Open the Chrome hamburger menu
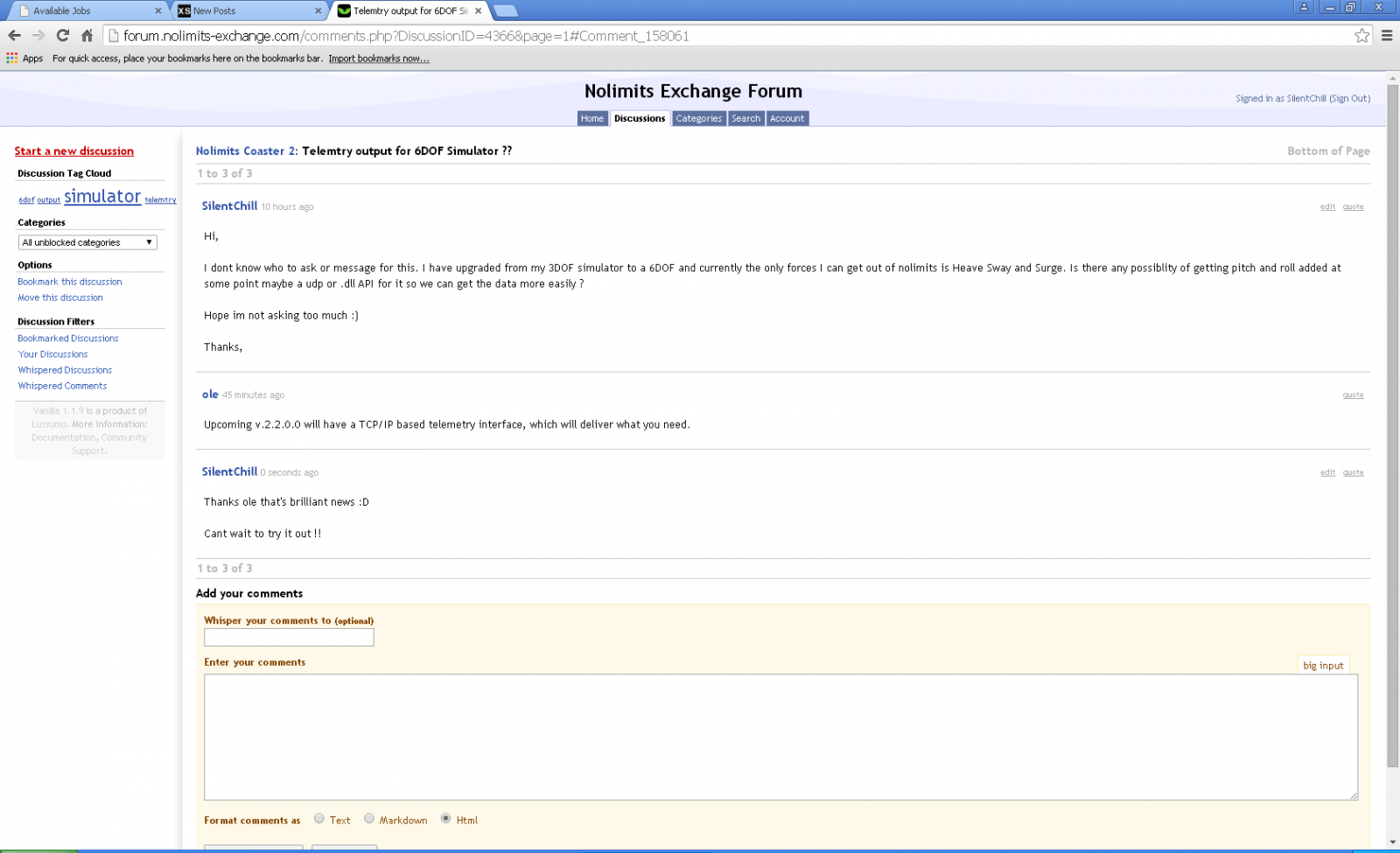 [1387, 36]
